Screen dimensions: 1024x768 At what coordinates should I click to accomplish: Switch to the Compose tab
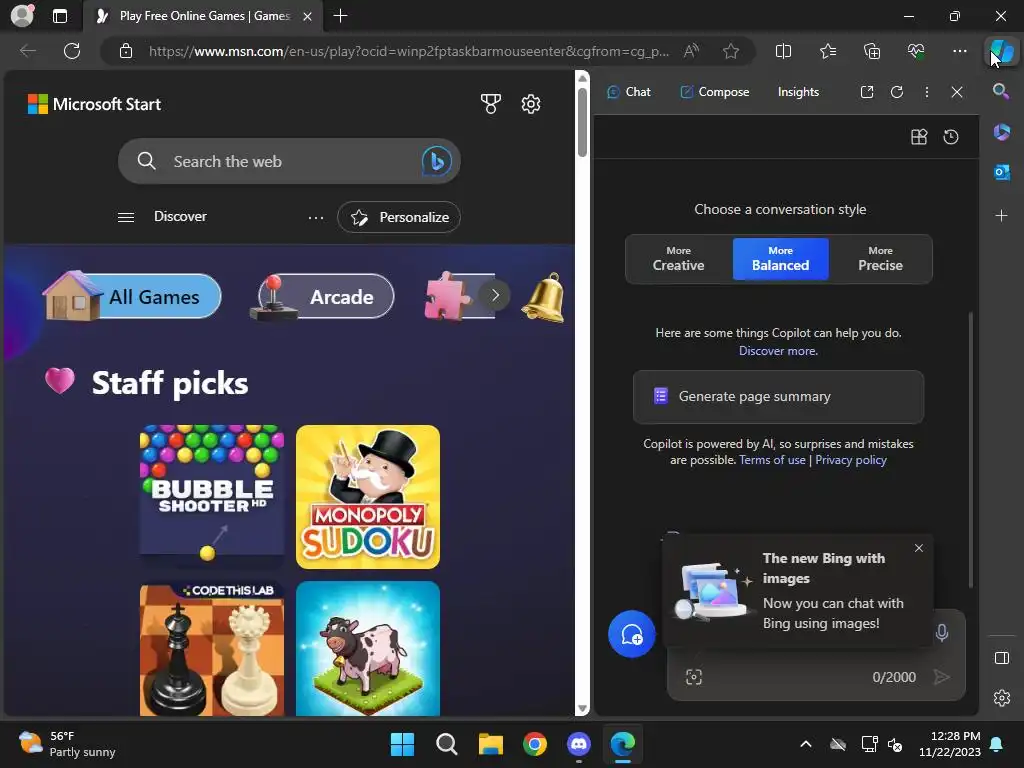tap(714, 92)
